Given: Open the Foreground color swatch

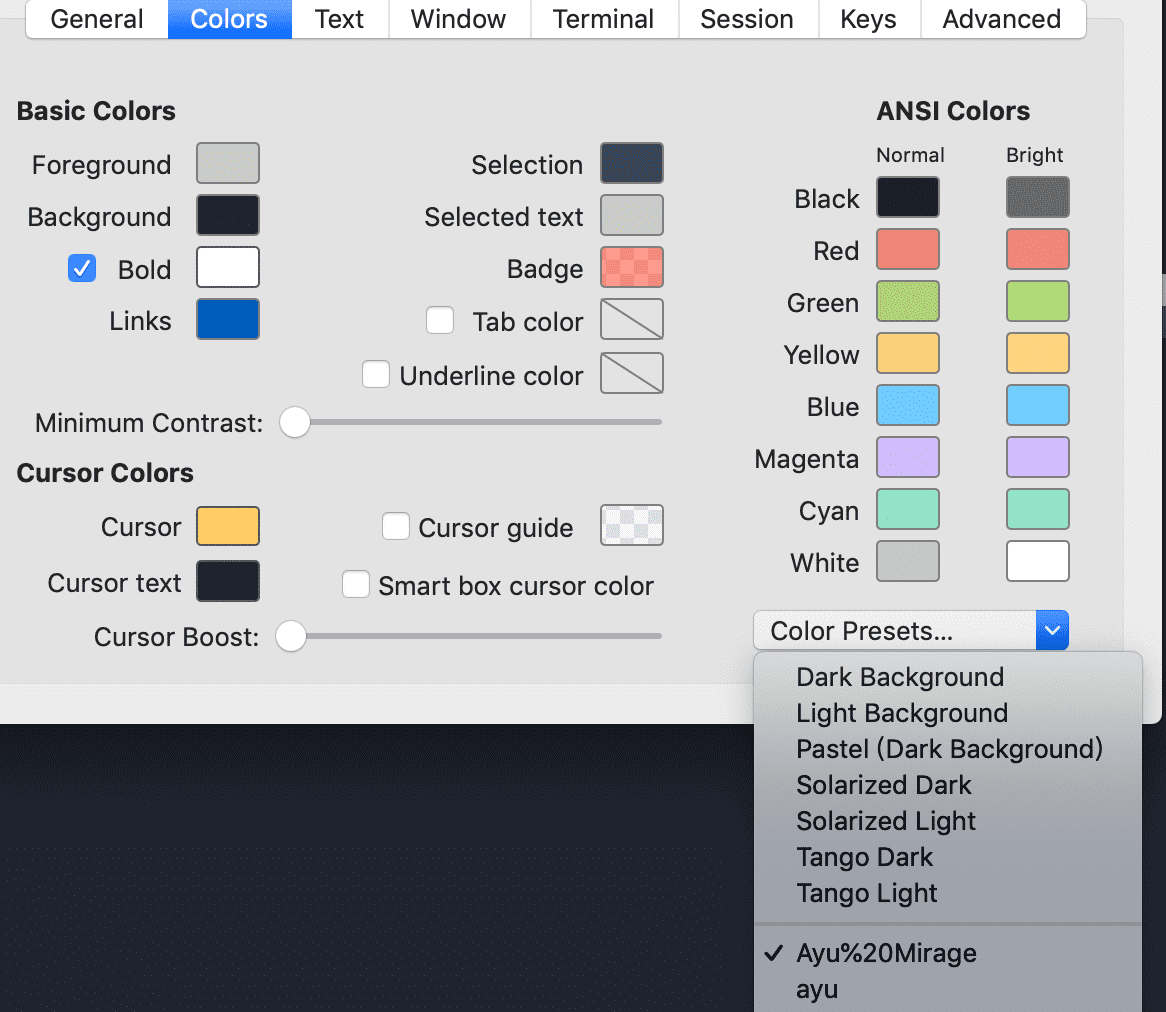Looking at the screenshot, I should (228, 163).
